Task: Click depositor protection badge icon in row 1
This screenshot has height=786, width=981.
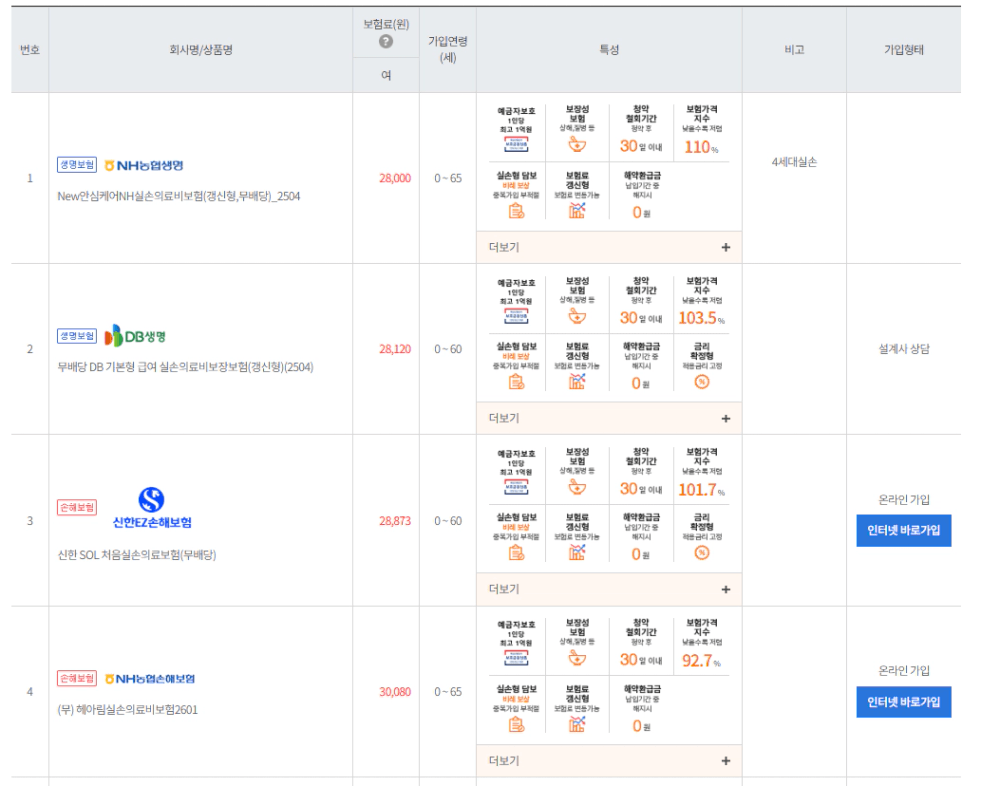Action: pos(516,144)
